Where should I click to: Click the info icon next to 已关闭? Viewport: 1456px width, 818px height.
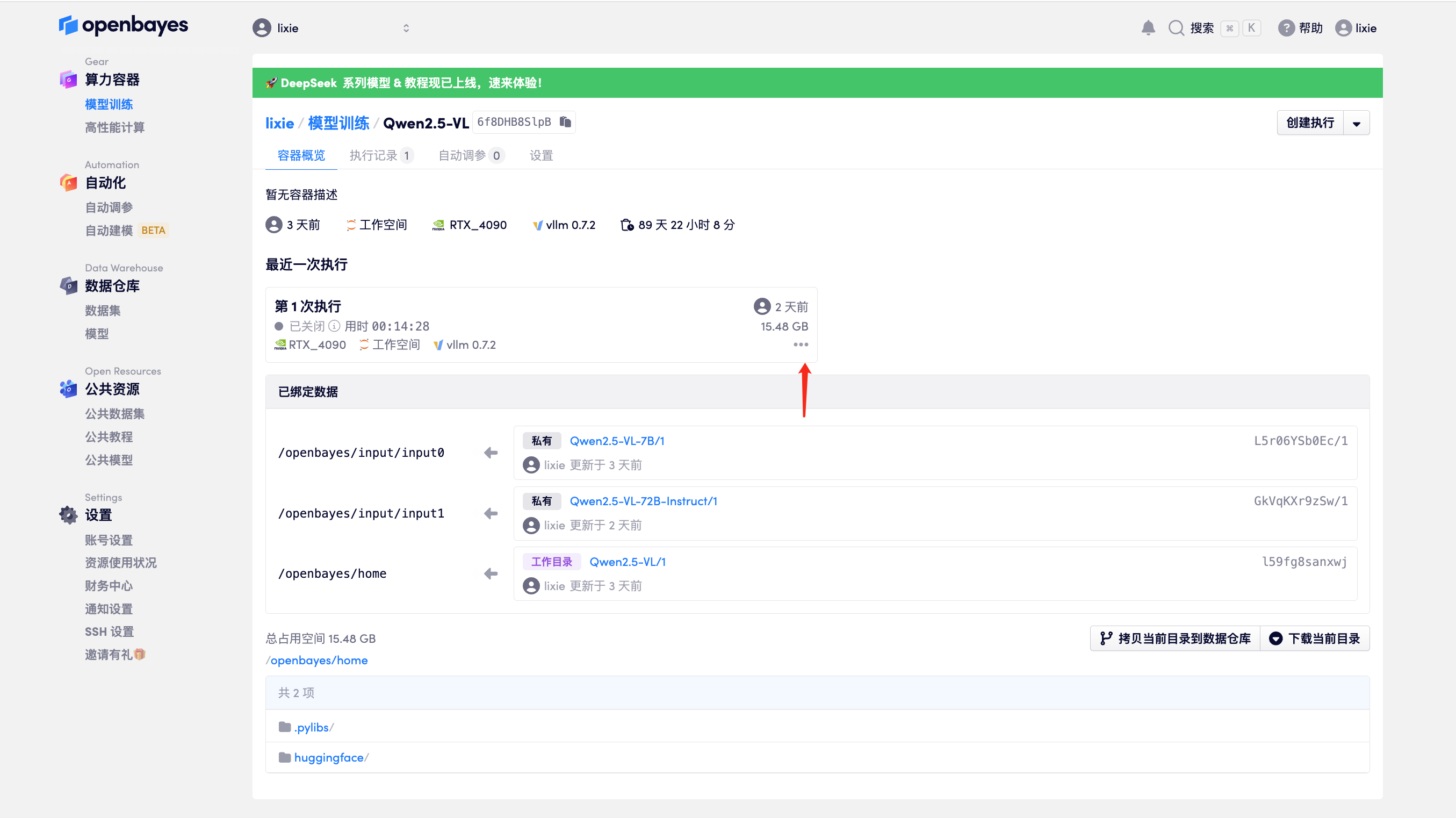(x=334, y=326)
